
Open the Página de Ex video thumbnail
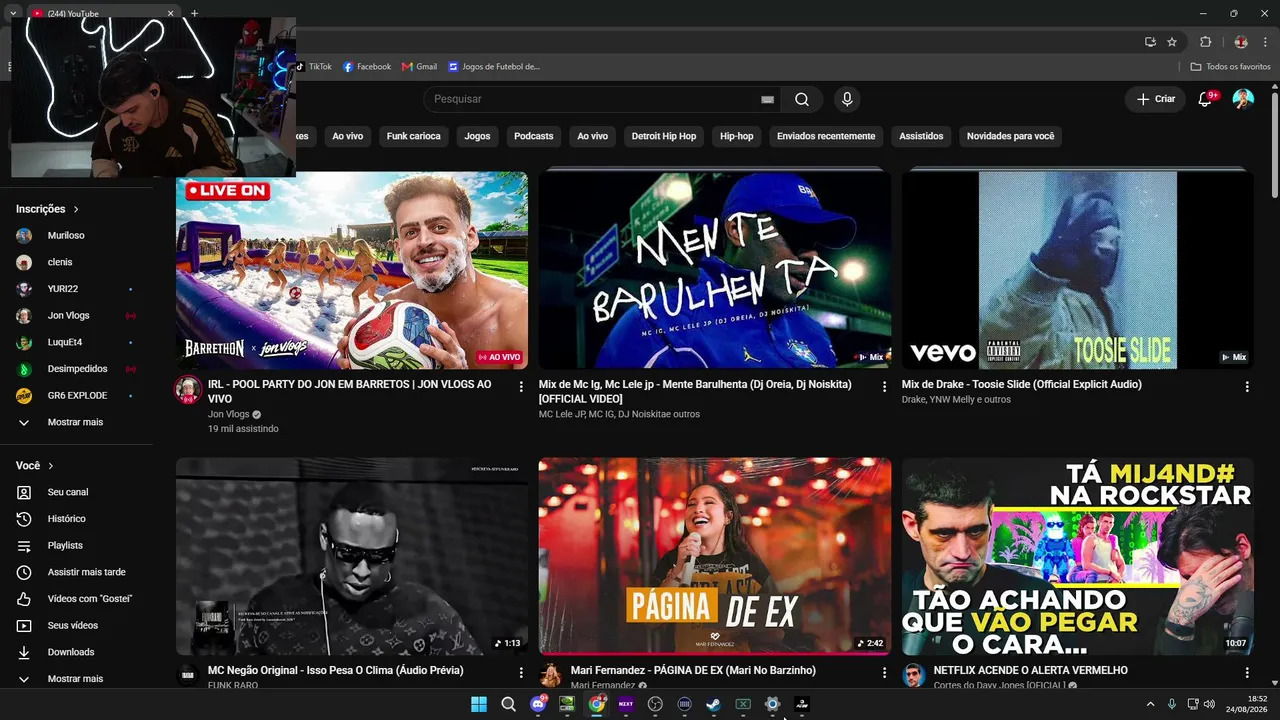[x=715, y=556]
